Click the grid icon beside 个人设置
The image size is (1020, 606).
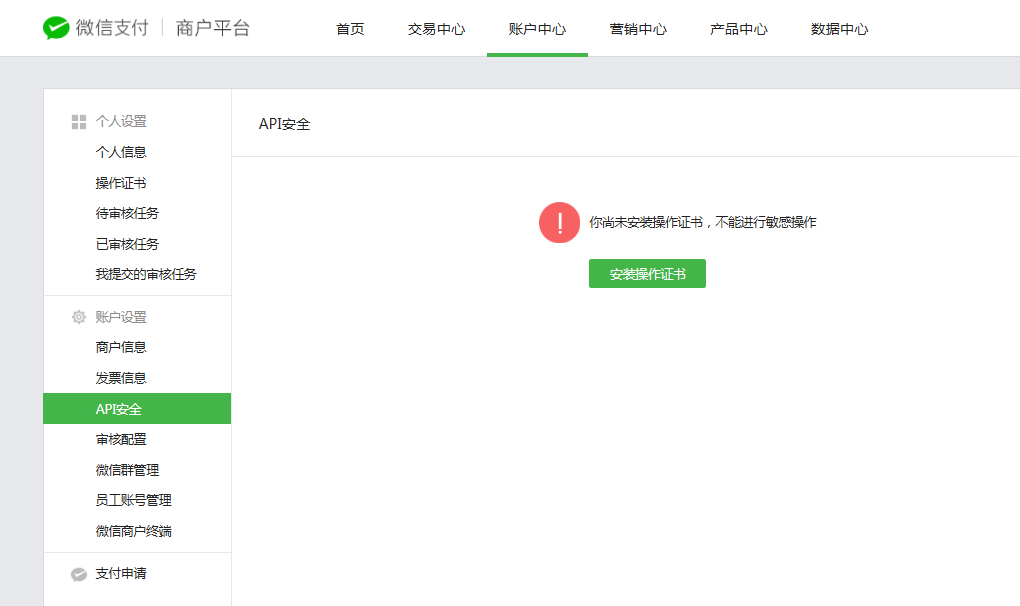point(77,120)
